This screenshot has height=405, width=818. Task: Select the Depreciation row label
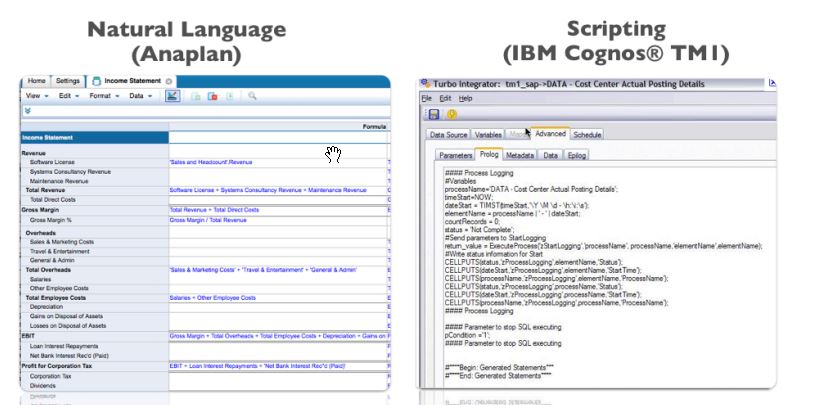click(46, 307)
